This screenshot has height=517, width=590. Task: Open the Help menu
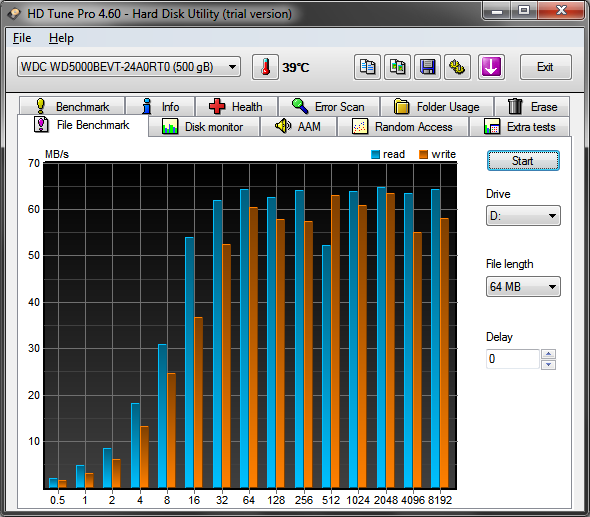pyautogui.click(x=61, y=38)
